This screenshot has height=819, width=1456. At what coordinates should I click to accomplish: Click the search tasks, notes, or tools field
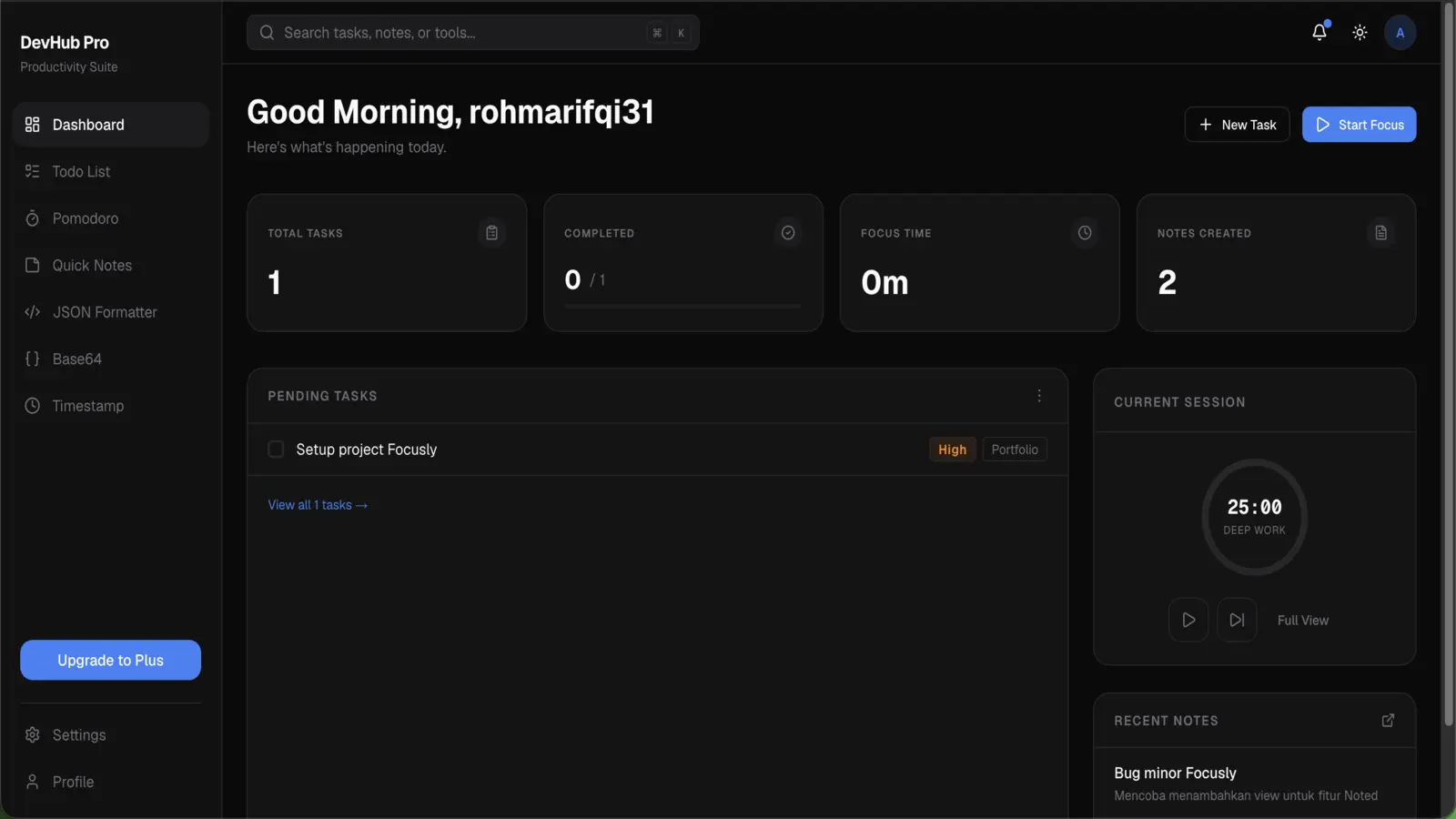tap(472, 33)
